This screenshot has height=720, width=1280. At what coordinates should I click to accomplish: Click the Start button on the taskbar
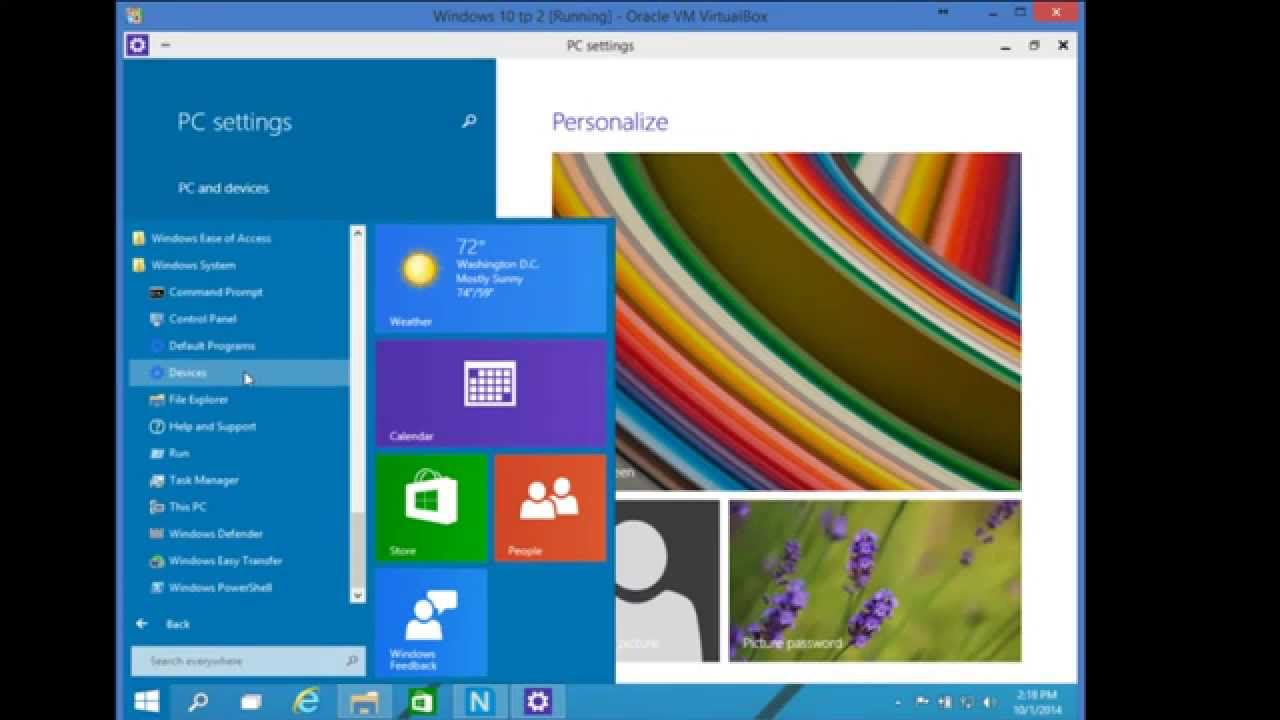148,702
